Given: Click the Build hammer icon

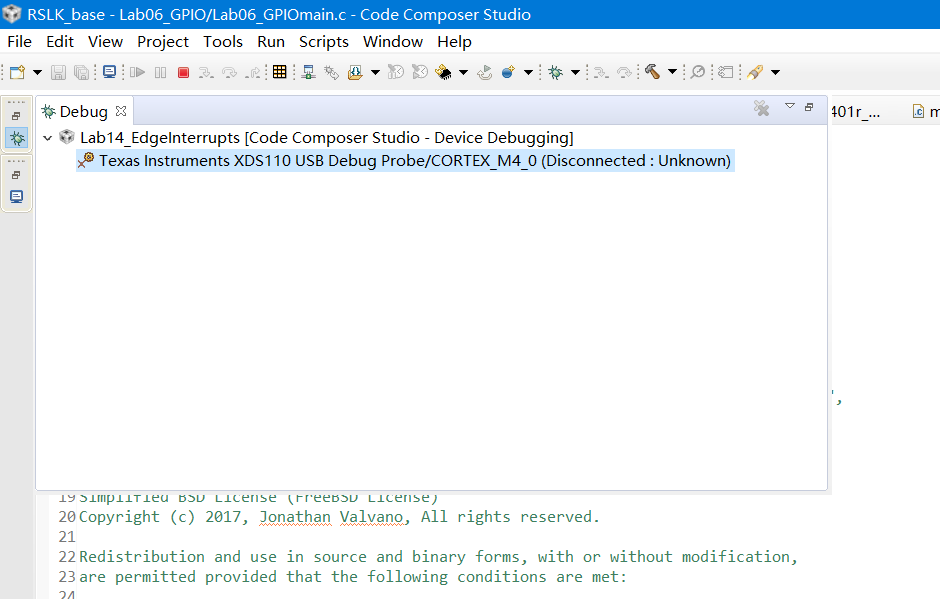Looking at the screenshot, I should [652, 73].
